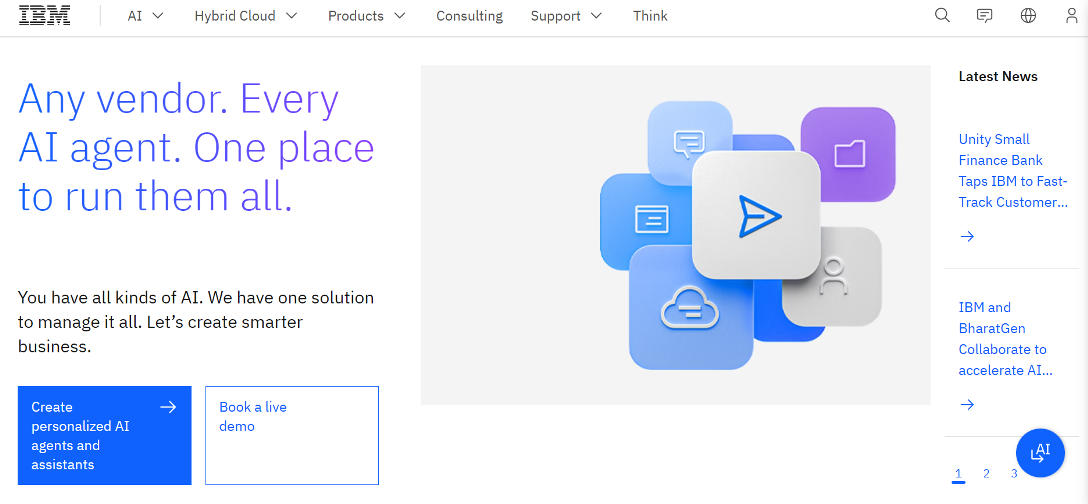
Task: Click arrow under Unity Small Finance Bank news
Action: click(967, 237)
